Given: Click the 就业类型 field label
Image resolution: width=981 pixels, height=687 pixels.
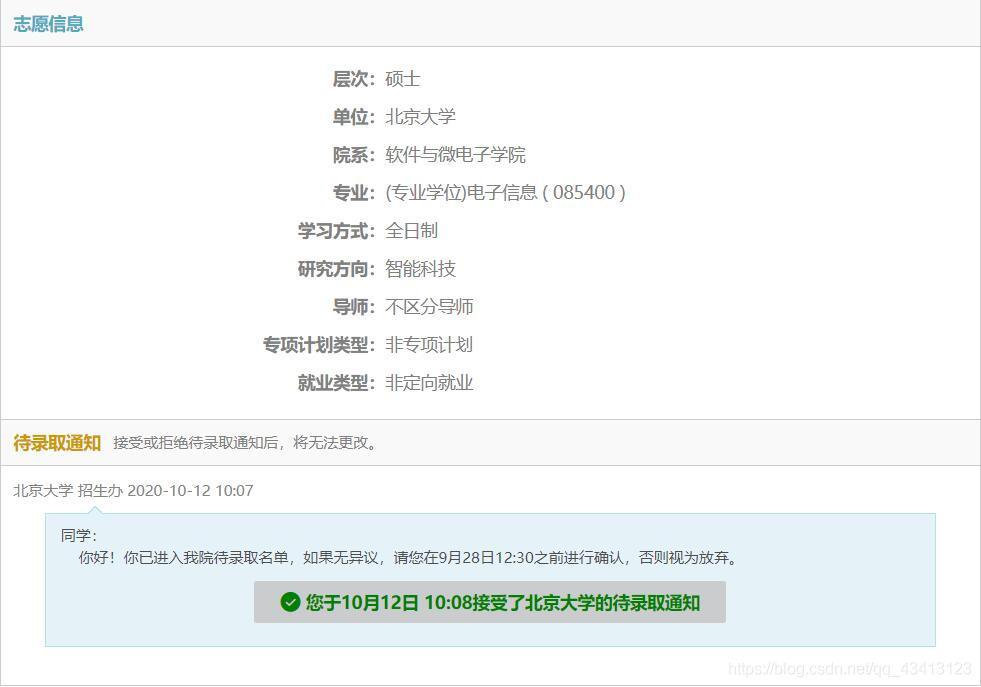Looking at the screenshot, I should pyautogui.click(x=336, y=383).
